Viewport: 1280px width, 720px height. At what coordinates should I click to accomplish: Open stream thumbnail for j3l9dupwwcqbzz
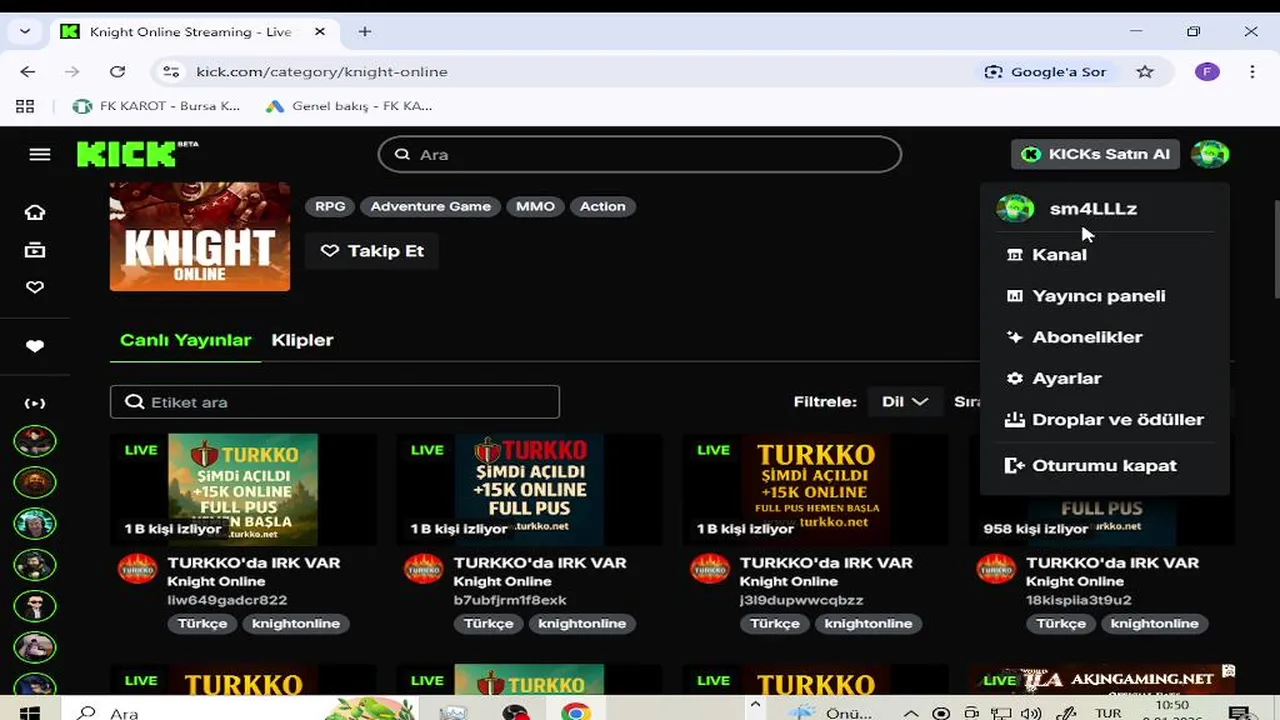pyautogui.click(x=815, y=489)
